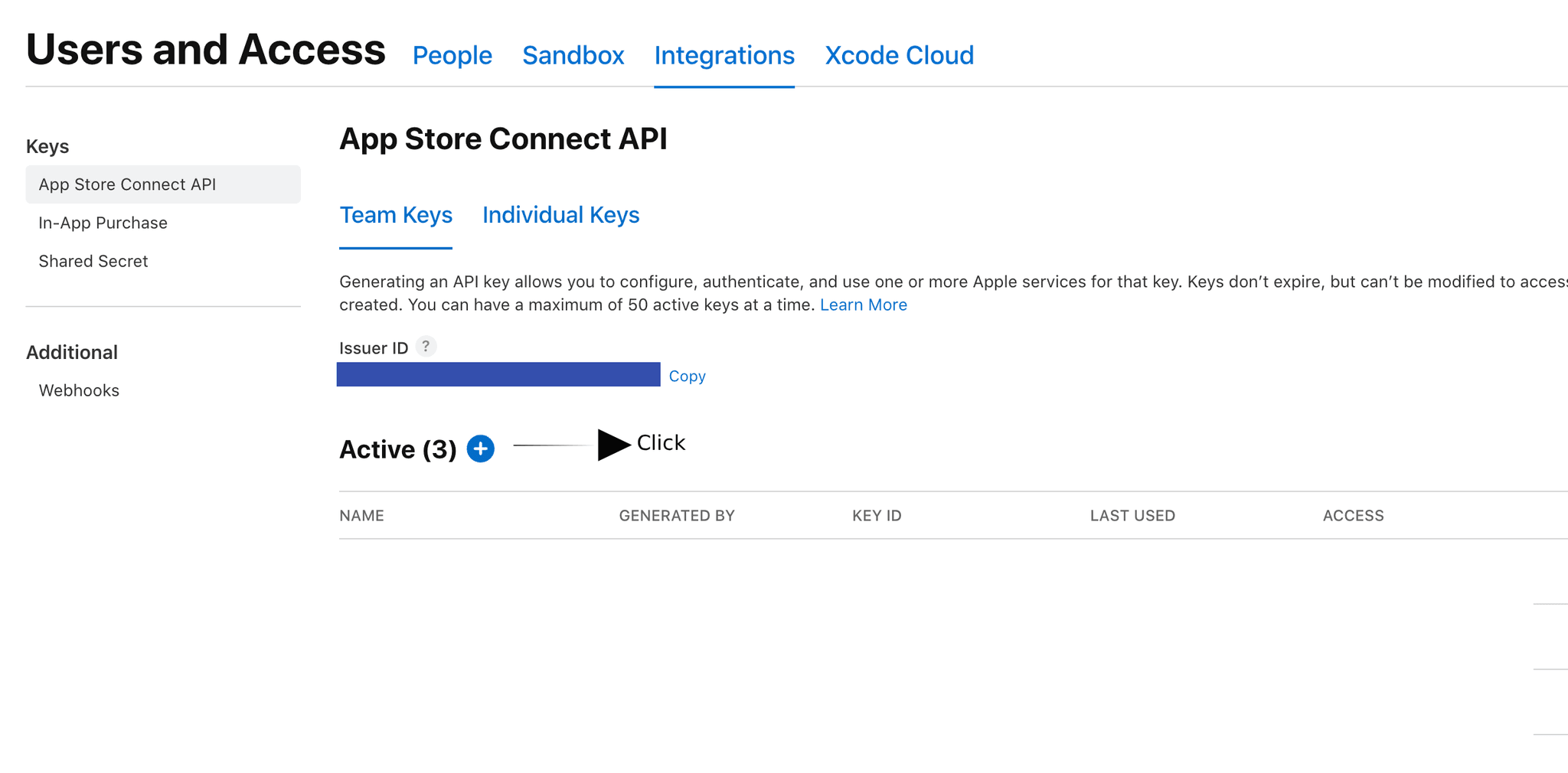Click the NAME column header

(x=361, y=515)
